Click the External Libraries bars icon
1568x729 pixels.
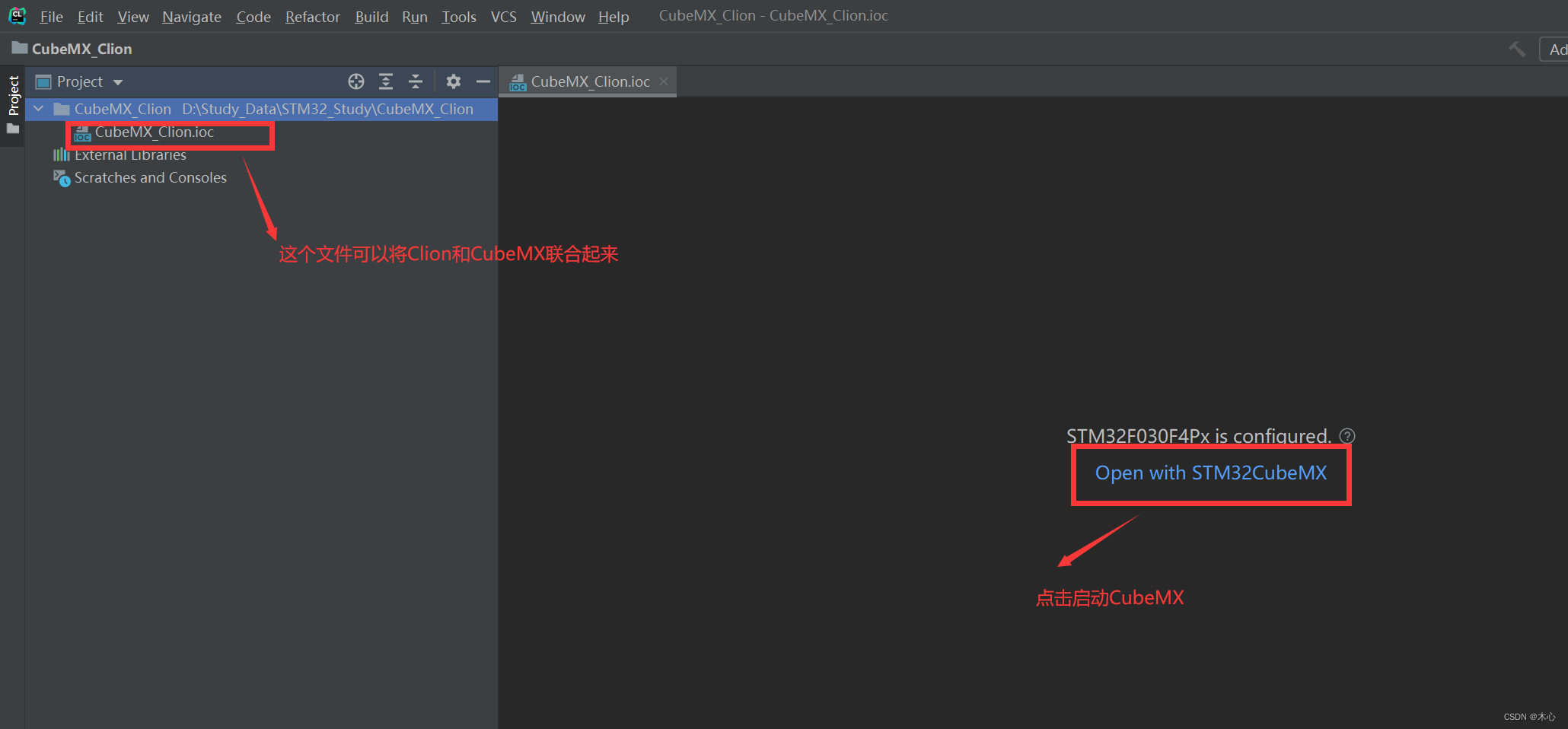coord(62,155)
